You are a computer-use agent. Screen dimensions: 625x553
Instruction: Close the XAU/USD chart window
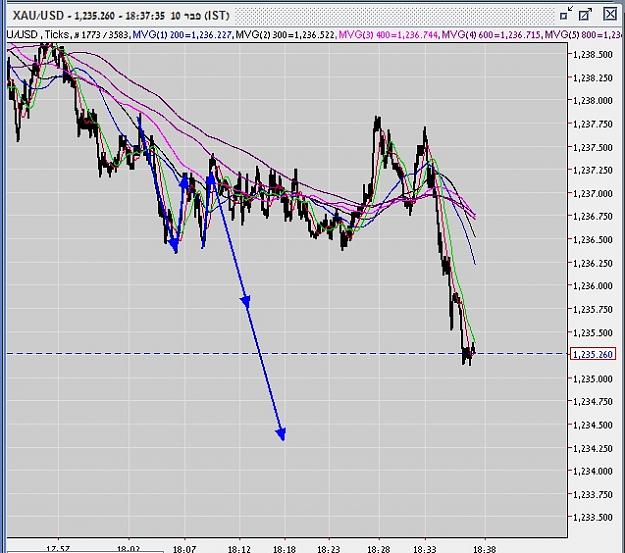(x=610, y=14)
